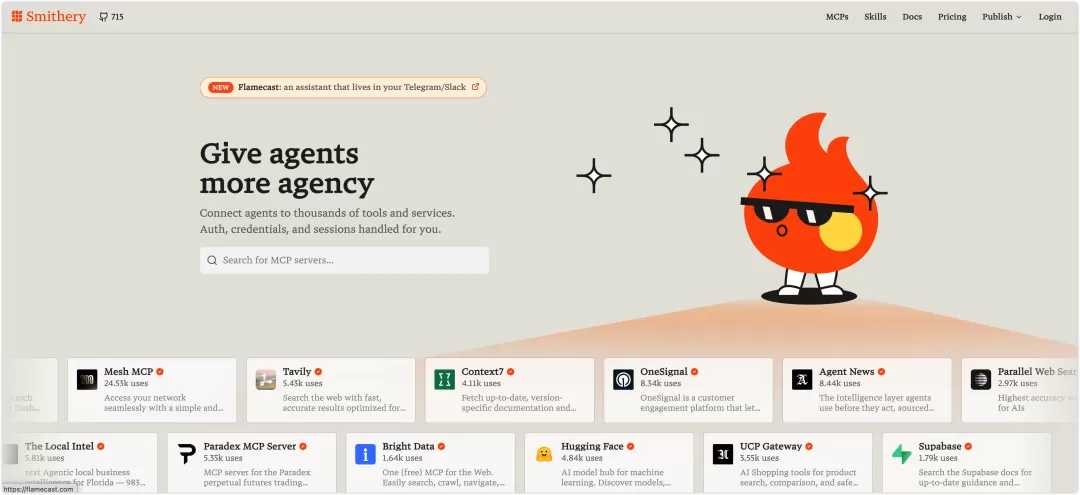The height and width of the screenshot is (495, 1080).
Task: Click verified badge next to Context7
Action: coord(510,372)
